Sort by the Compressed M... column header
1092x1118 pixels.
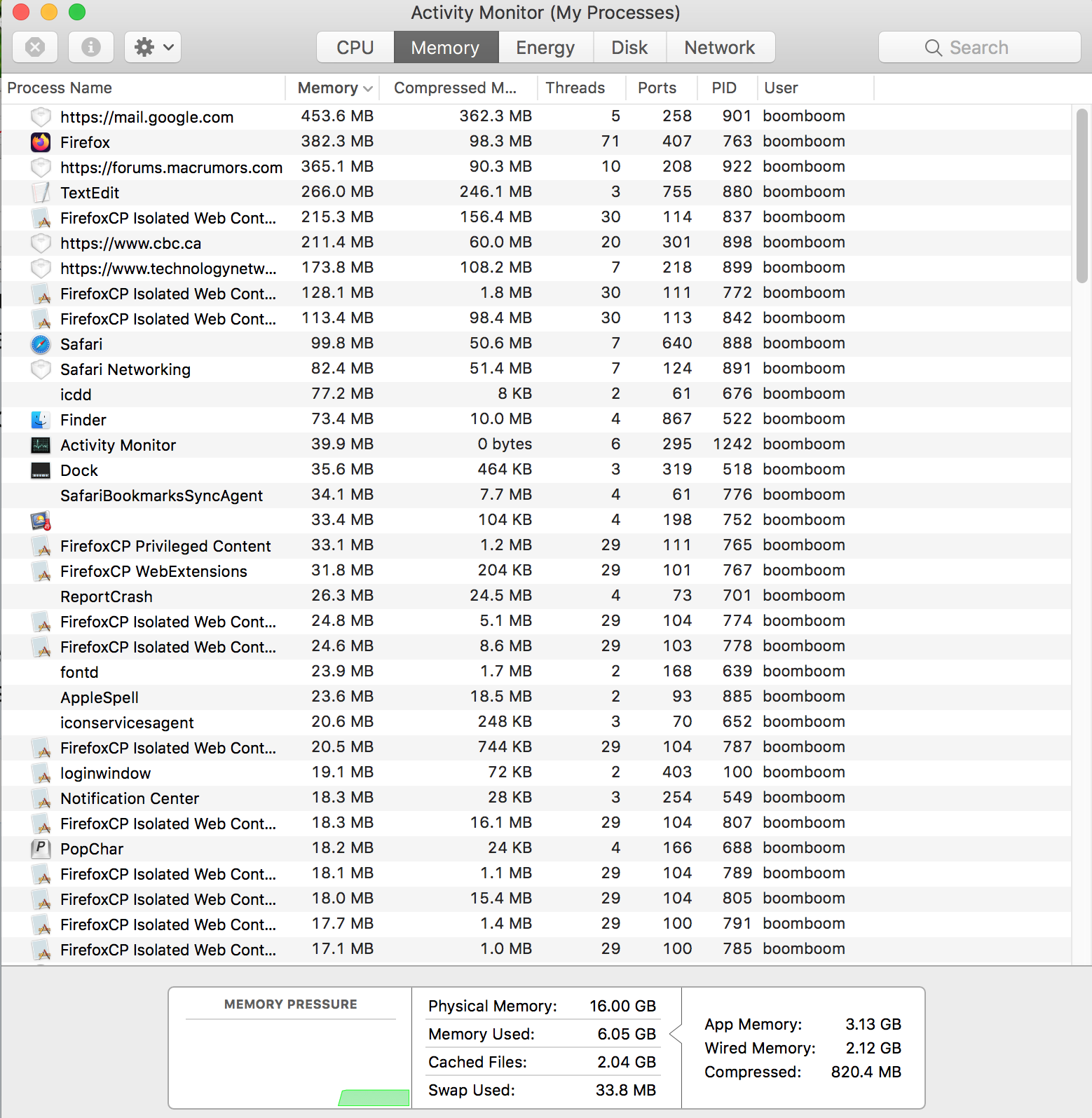point(458,88)
